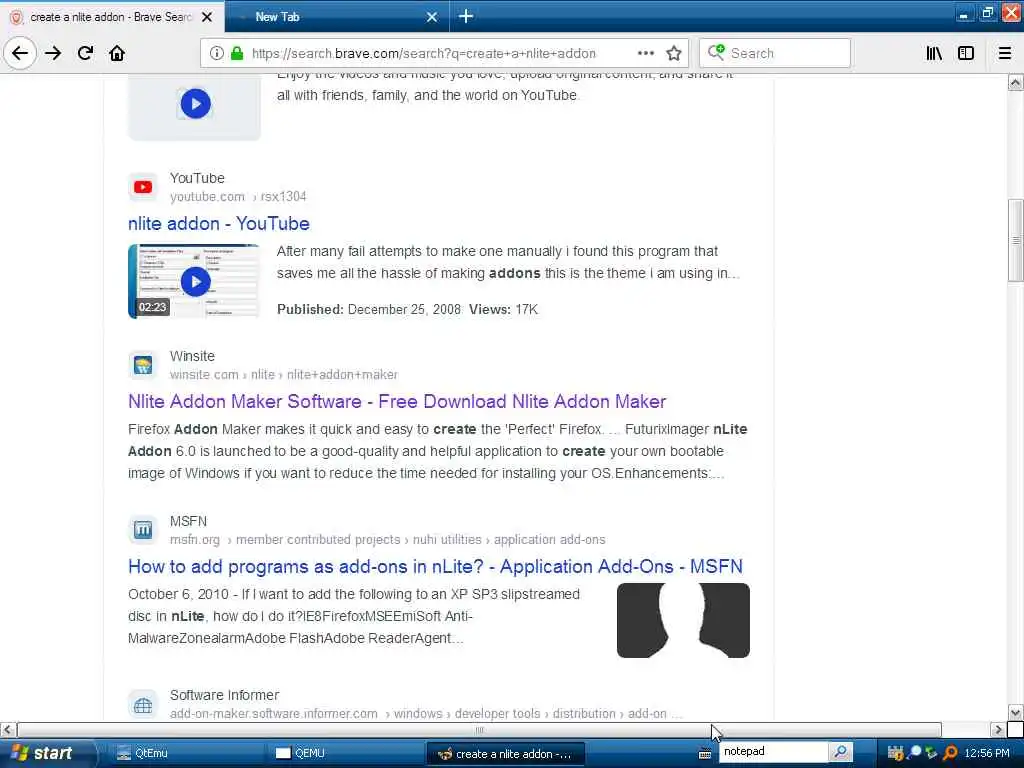Click the vertical scrollbar up arrow
This screenshot has width=1024, height=768.
1016,82
